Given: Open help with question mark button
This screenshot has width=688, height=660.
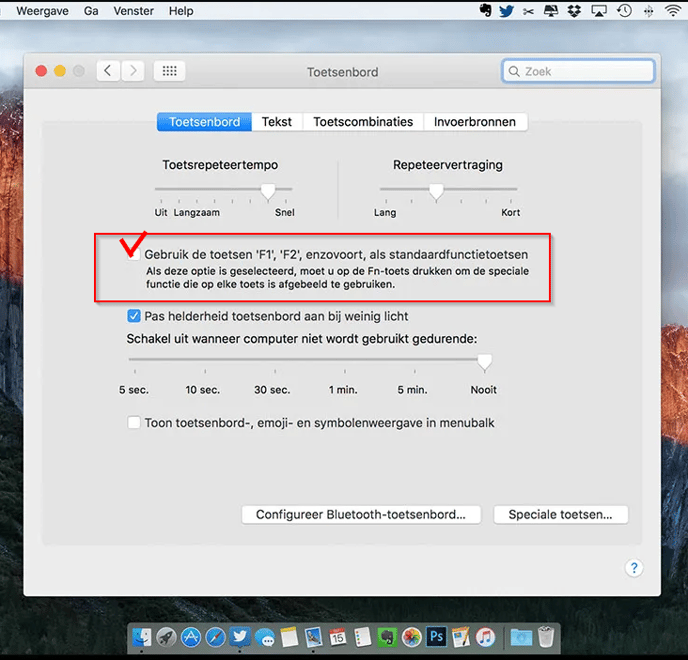Looking at the screenshot, I should click(634, 568).
